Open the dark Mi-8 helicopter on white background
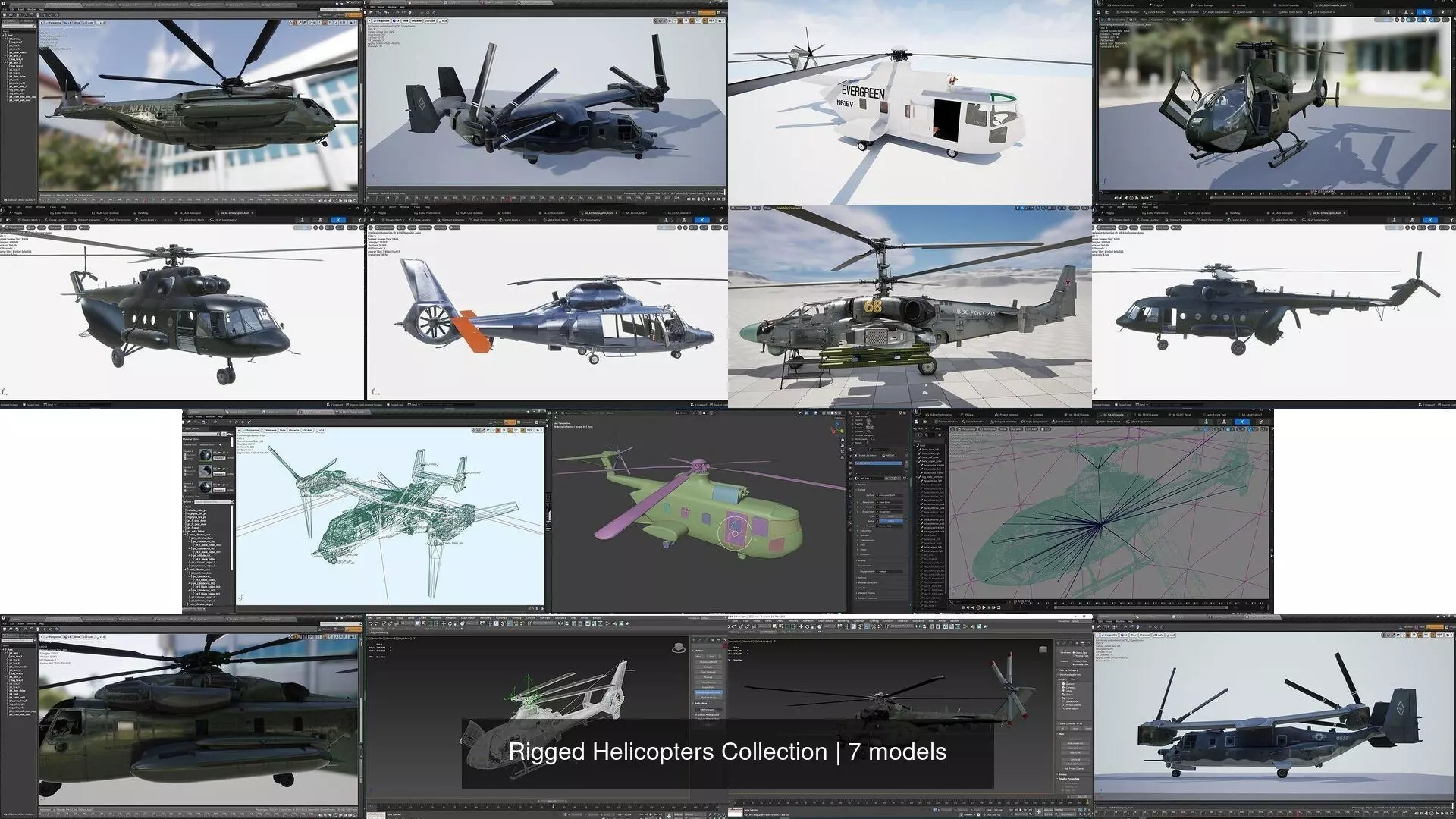The height and width of the screenshot is (819, 1456). point(182,306)
